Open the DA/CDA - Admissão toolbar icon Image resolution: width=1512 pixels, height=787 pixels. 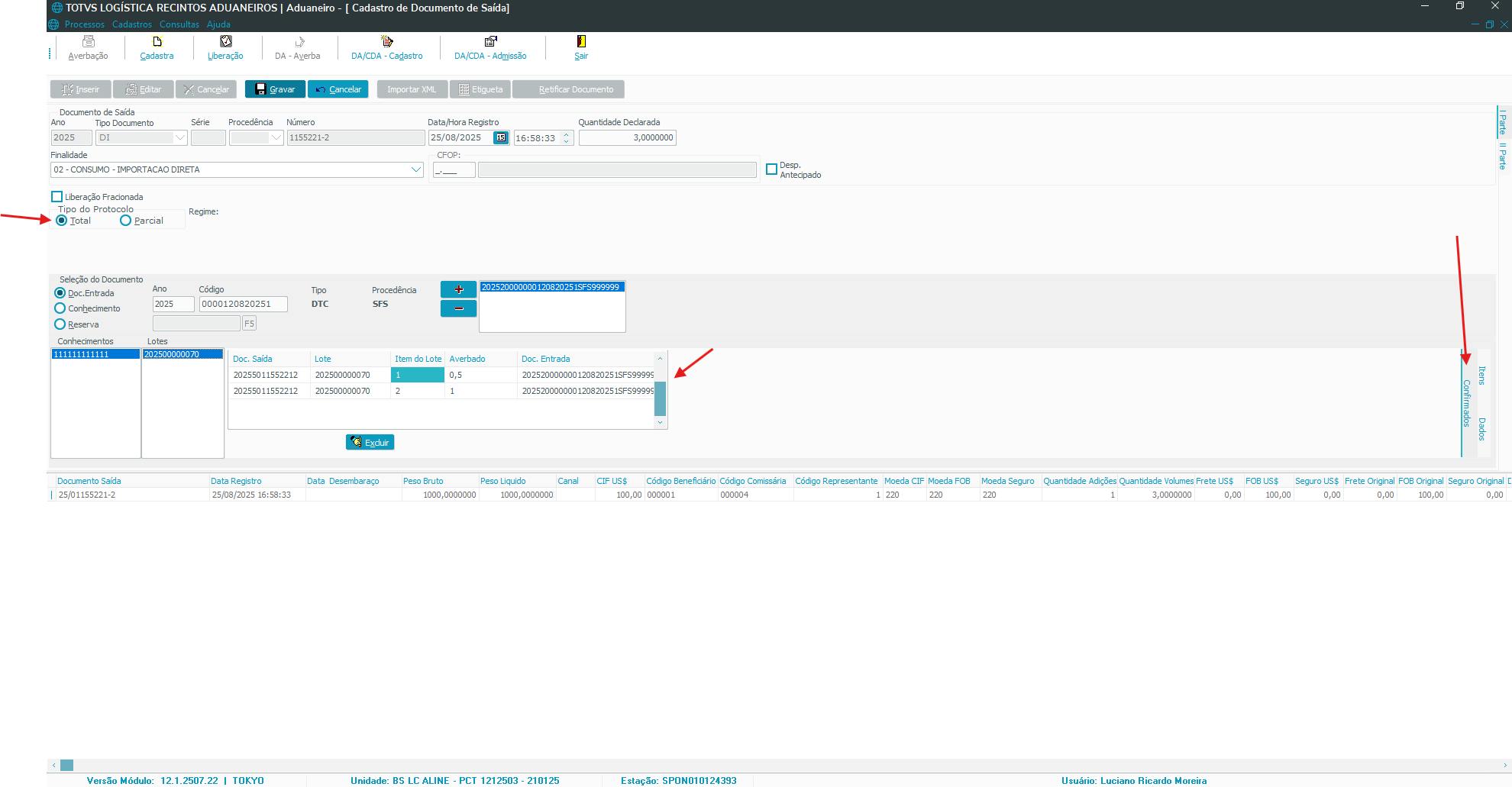(x=490, y=47)
